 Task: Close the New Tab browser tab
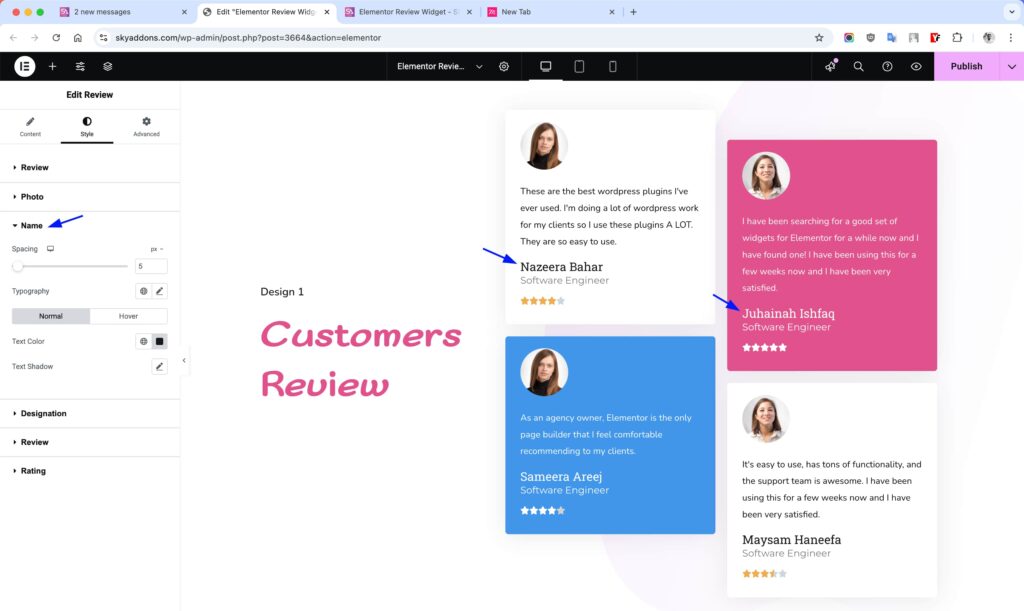tap(611, 12)
